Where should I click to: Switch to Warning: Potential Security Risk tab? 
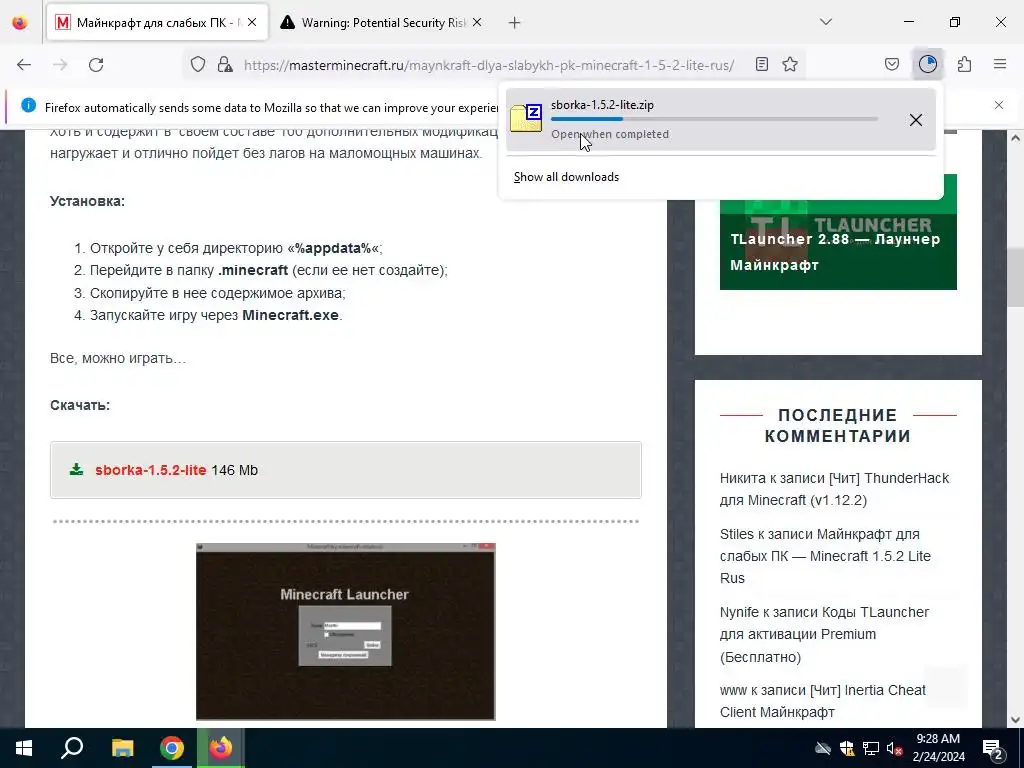382,23
